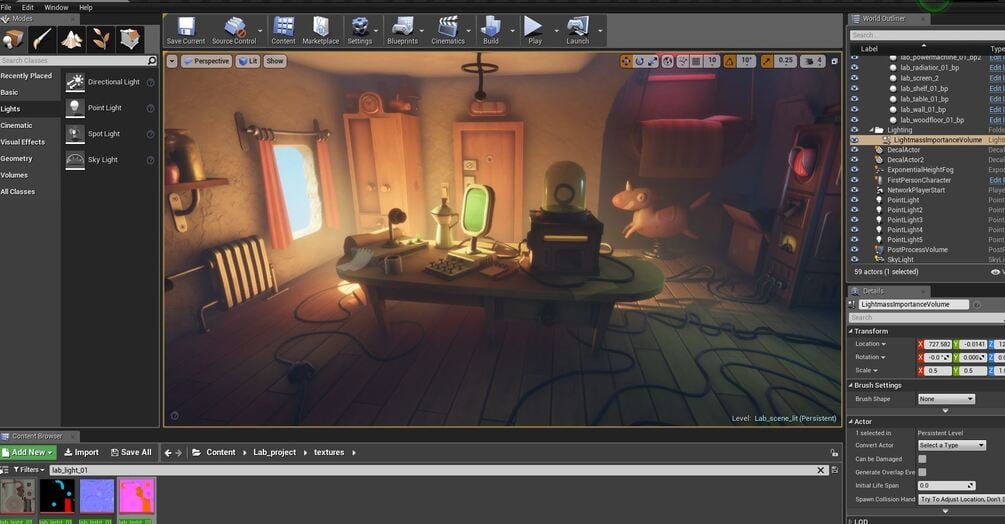Open the File menu
The width and height of the screenshot is (1005, 524).
pos(6,8)
